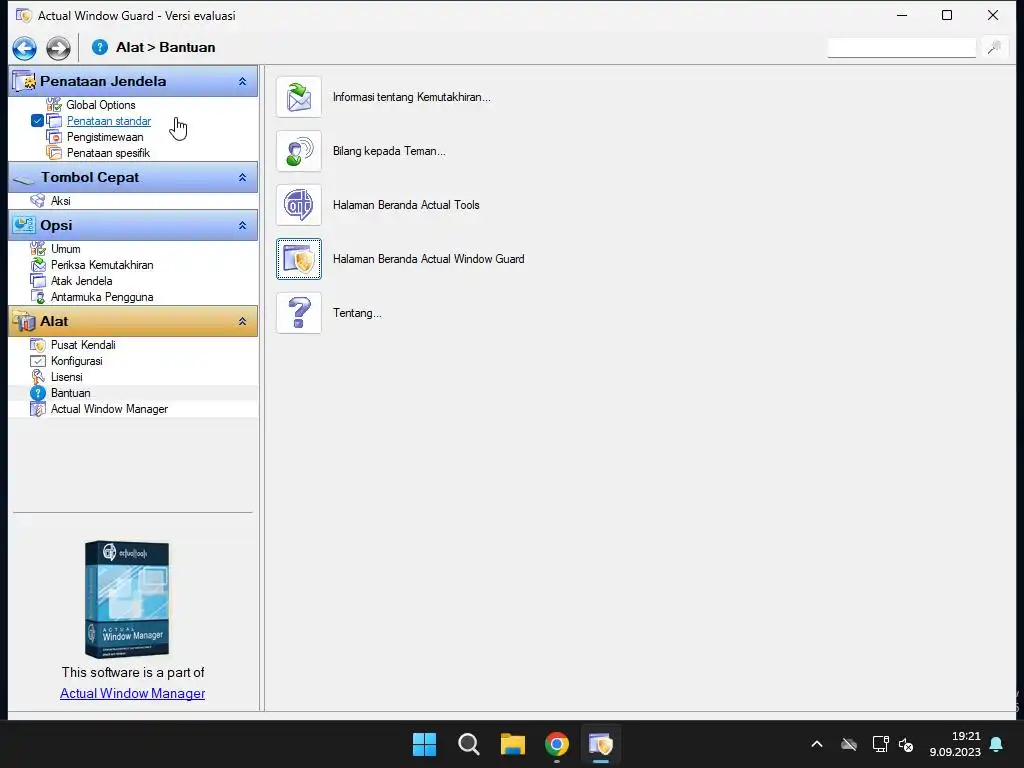Viewport: 1024px width, 768px height.
Task: Select Pengistimewaan in sidebar
Action: point(105,137)
